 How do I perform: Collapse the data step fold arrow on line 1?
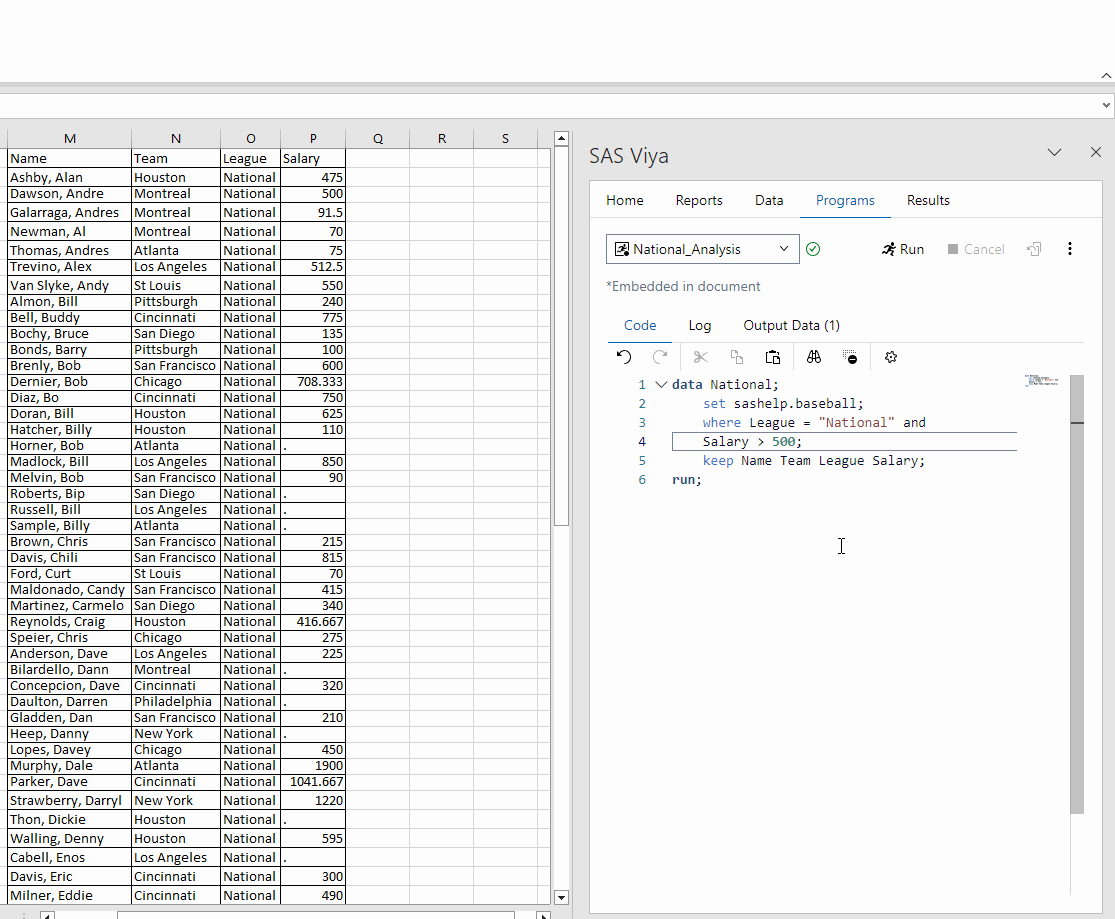tap(660, 385)
